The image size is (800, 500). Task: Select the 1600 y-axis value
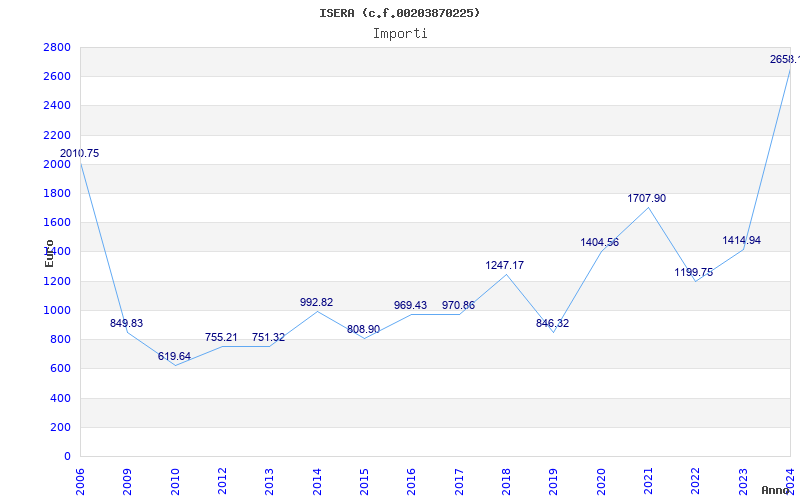[x=57, y=222]
